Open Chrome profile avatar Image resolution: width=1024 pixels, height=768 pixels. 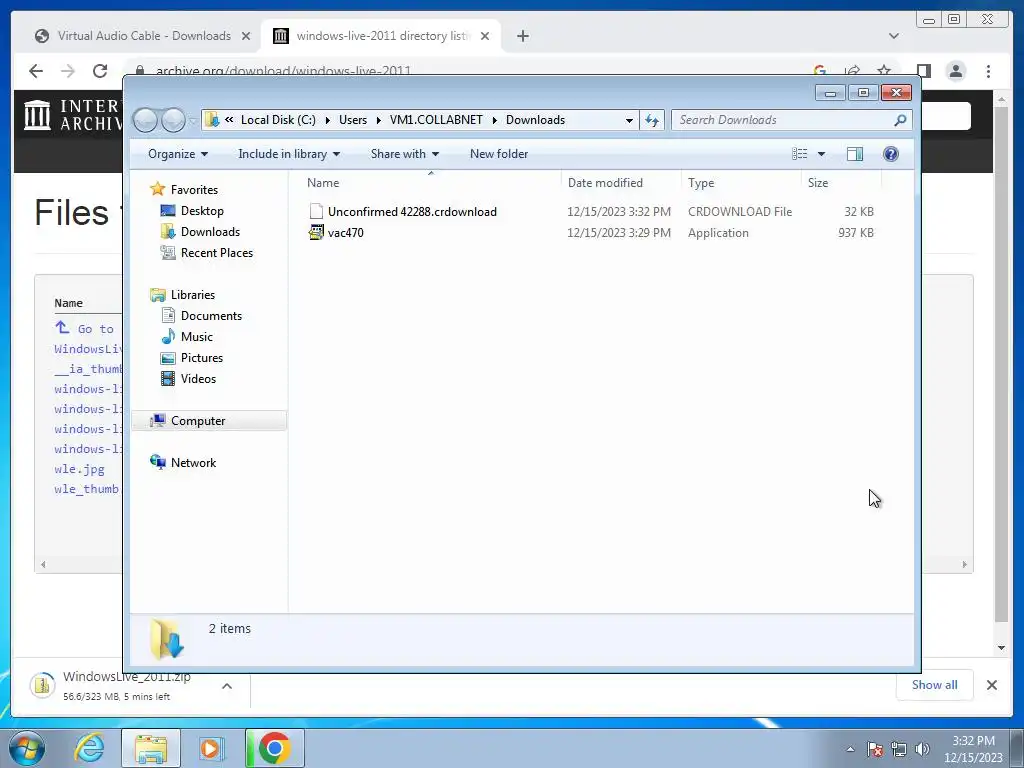(x=955, y=71)
